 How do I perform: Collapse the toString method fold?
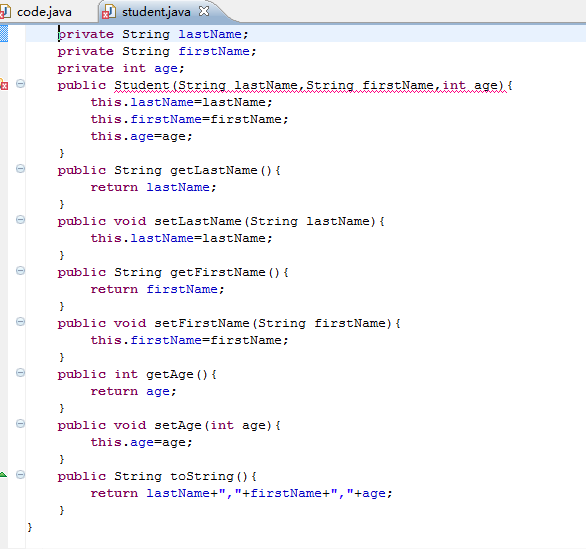click(21, 475)
